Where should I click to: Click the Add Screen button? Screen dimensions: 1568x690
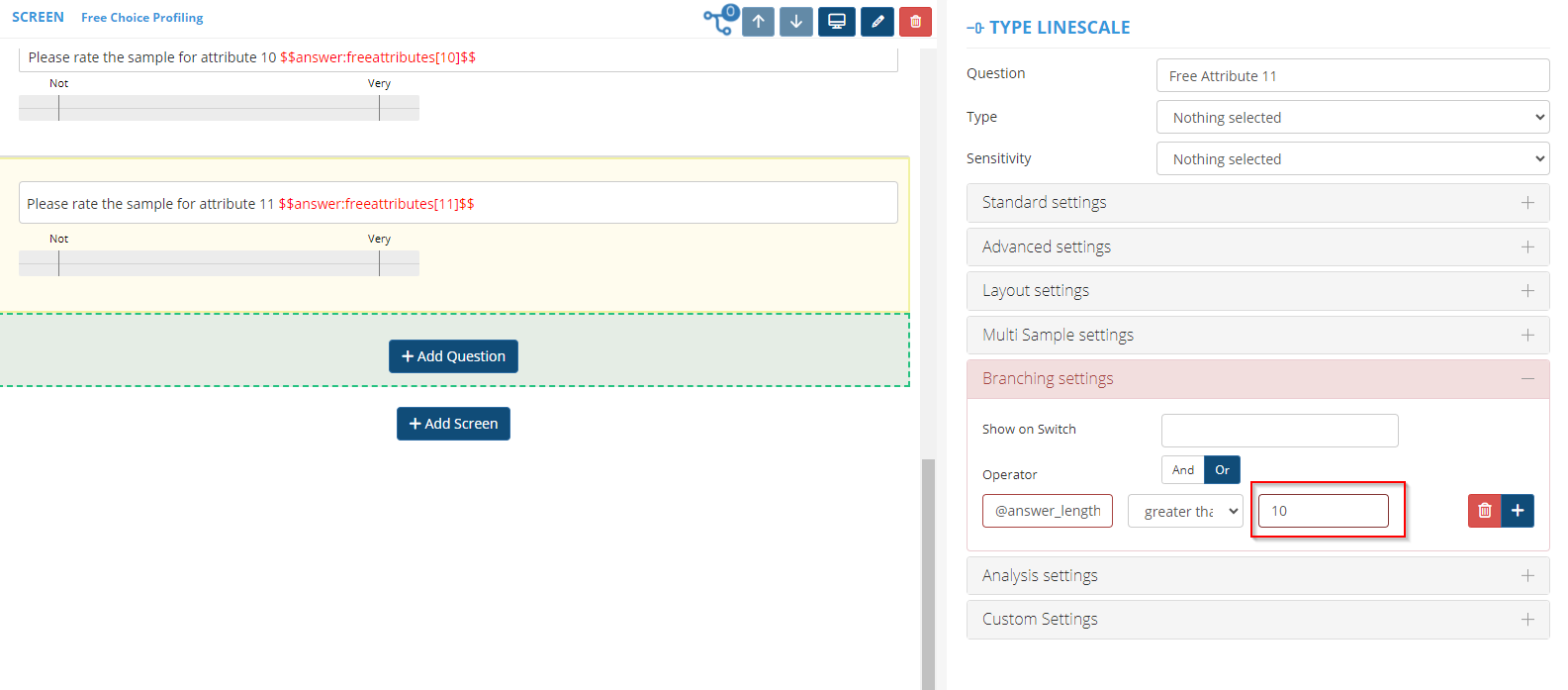(x=453, y=424)
